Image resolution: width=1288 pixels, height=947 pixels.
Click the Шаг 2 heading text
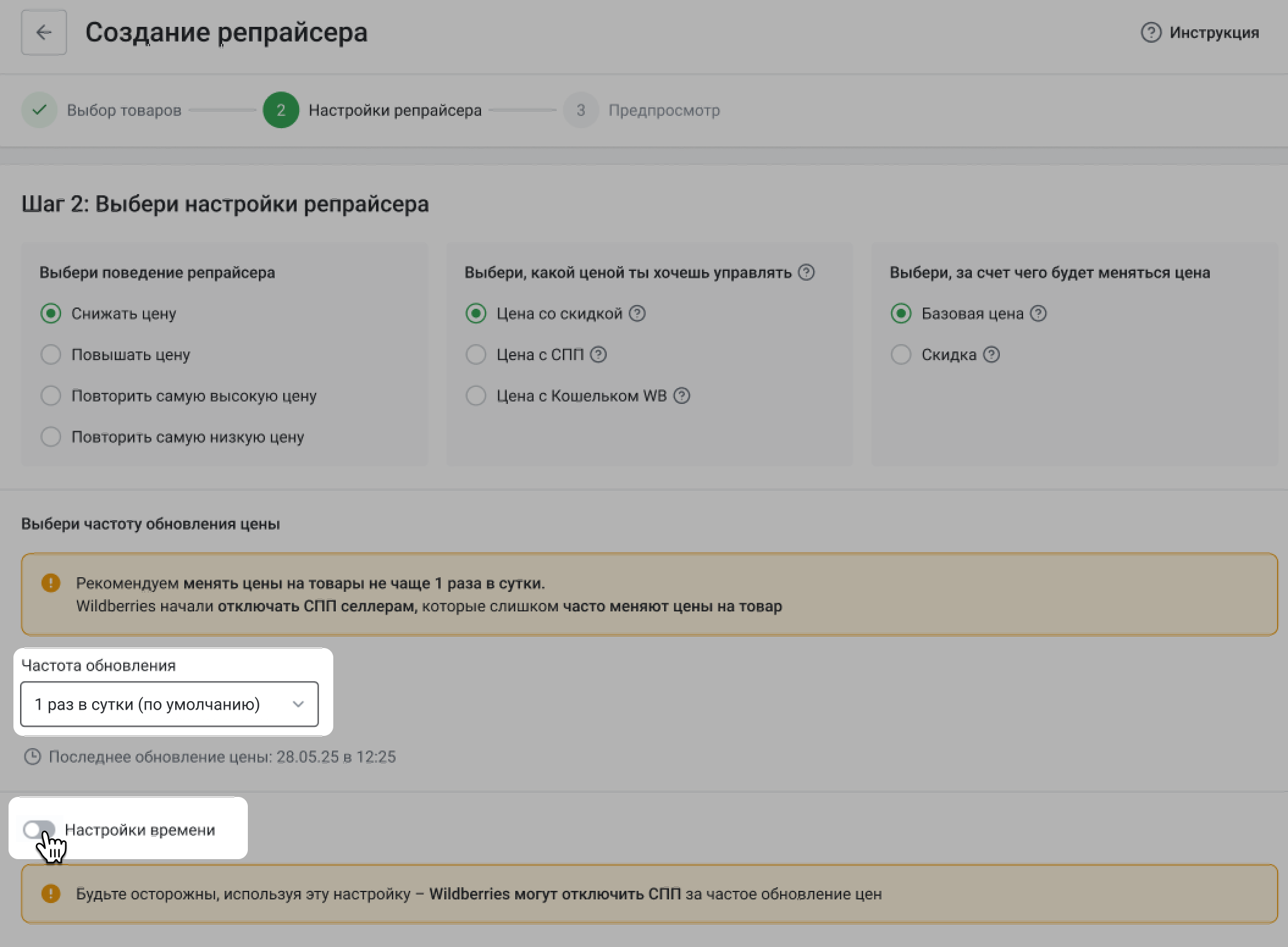pyautogui.click(x=225, y=204)
